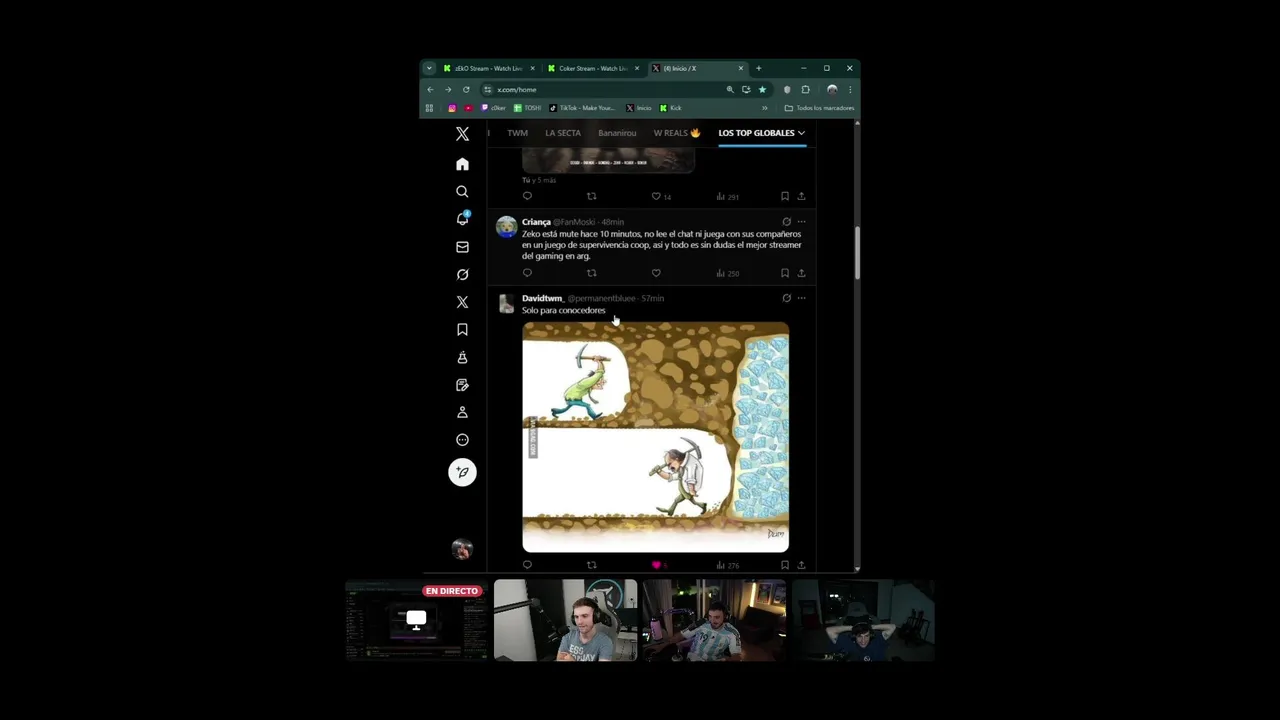
Task: Open TikTok bookmark in bookmarks bar
Action: point(582,108)
